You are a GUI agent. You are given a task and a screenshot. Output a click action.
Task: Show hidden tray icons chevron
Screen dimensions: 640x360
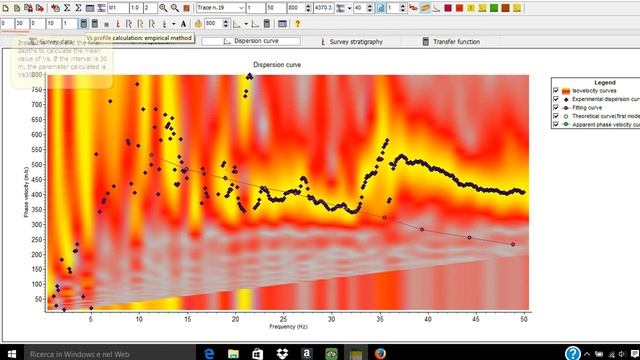point(587,353)
